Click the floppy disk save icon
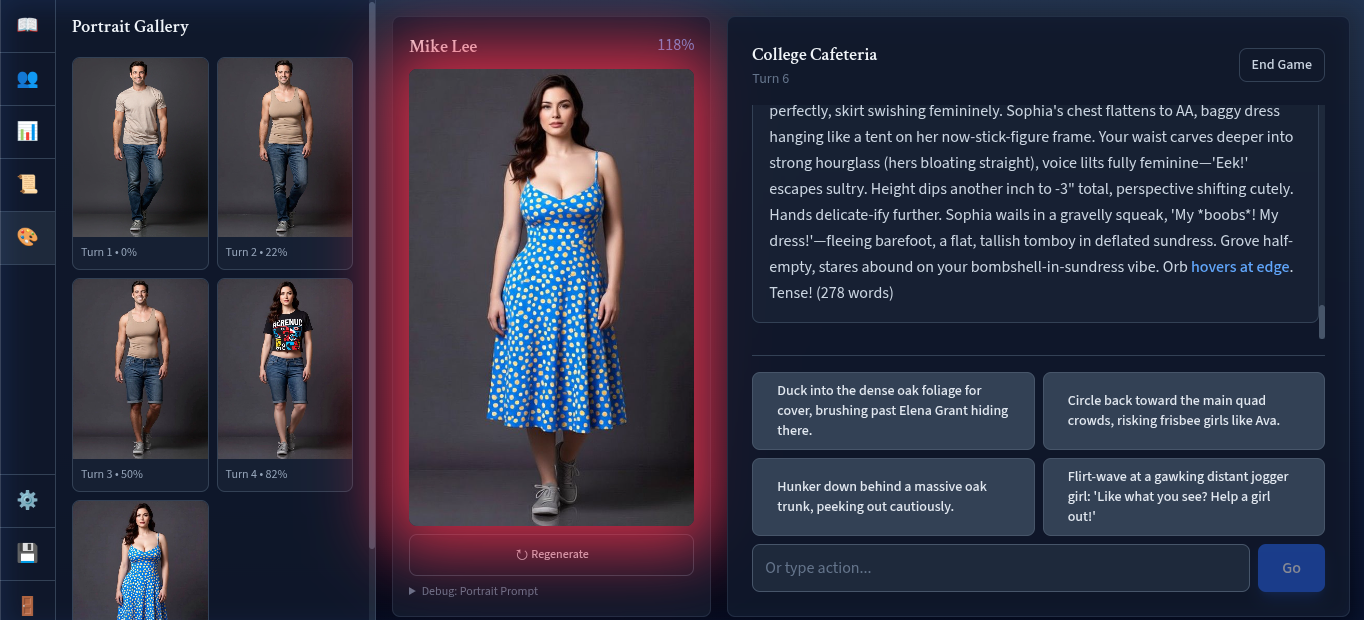Image resolution: width=1364 pixels, height=620 pixels. coord(27,553)
